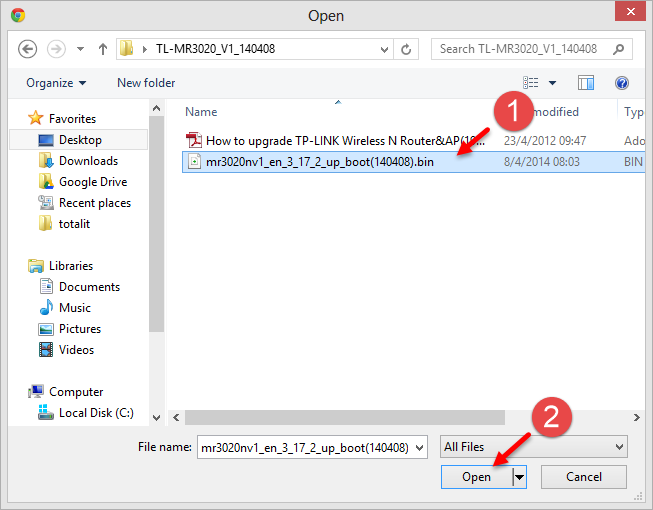Click the star icon beside Favorites
The height and width of the screenshot is (510, 653).
tap(35, 118)
